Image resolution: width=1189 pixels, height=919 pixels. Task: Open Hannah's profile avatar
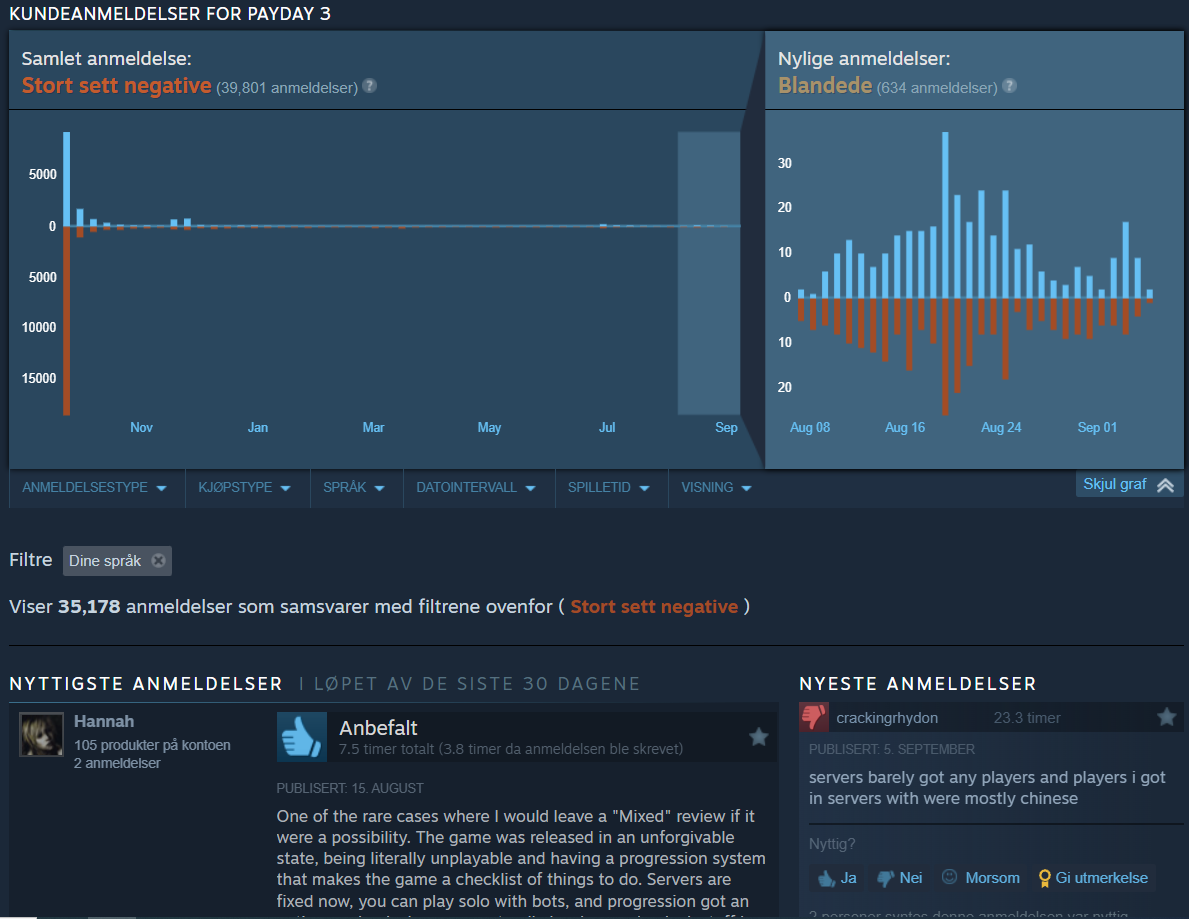pyautogui.click(x=41, y=735)
